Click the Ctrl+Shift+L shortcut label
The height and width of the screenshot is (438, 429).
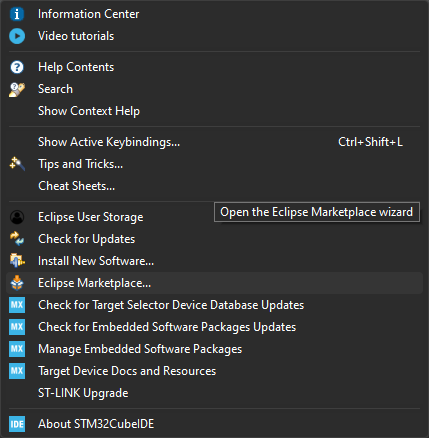(370, 142)
